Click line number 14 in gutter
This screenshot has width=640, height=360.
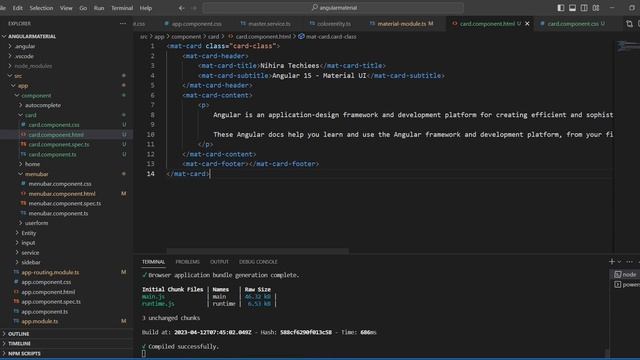click(151, 174)
